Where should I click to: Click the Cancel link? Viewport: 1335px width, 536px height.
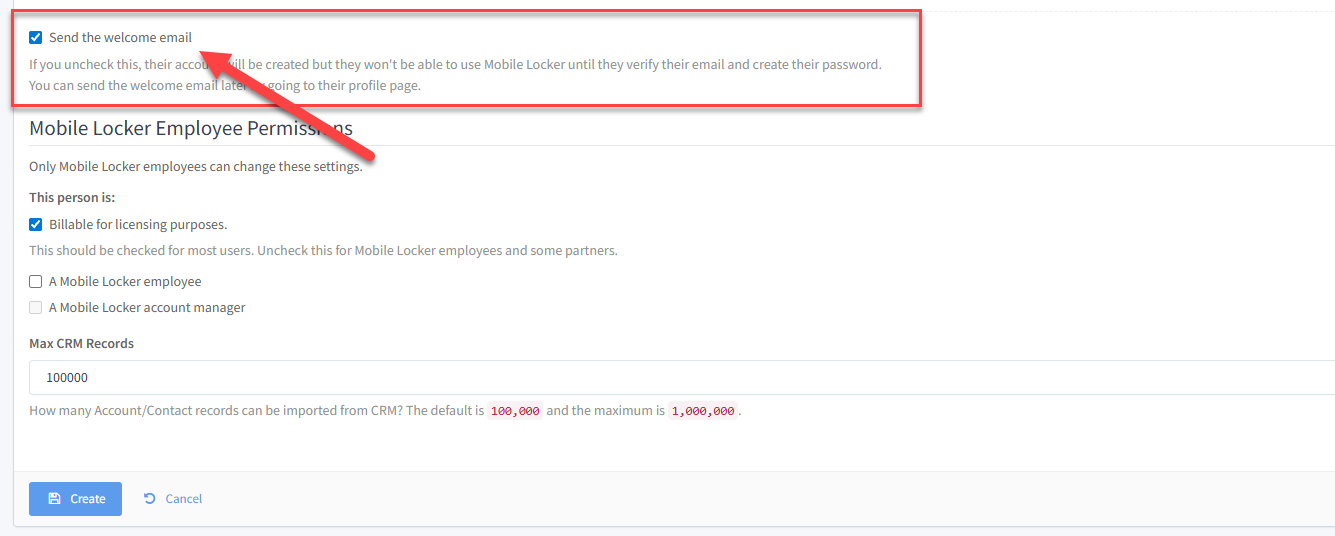tap(173, 499)
